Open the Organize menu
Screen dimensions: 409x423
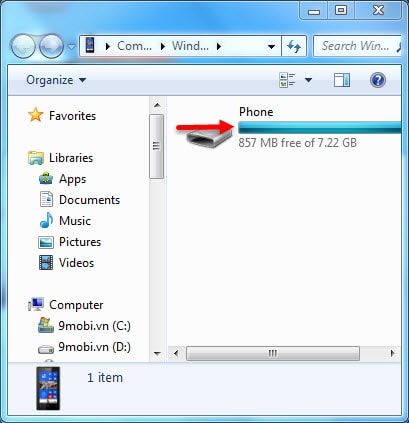pyautogui.click(x=56, y=80)
